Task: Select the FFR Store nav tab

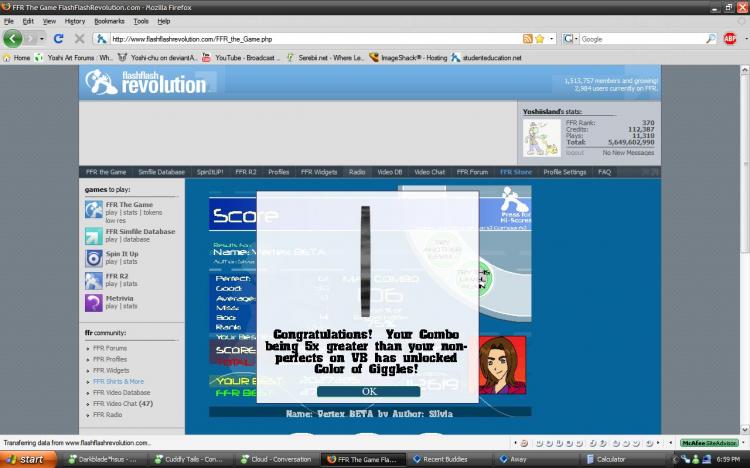Action: (515, 172)
